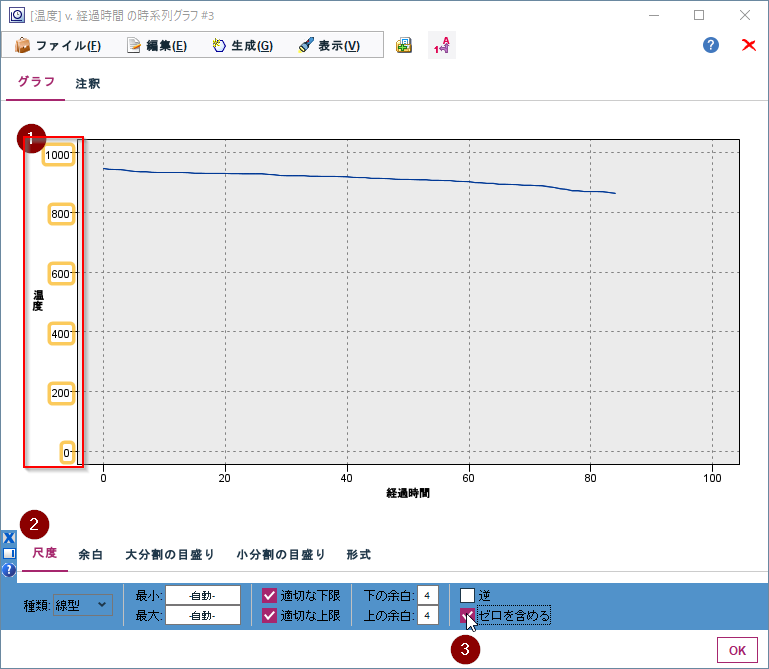Click the 100 label on the X axis
The image size is (769, 669).
point(712,478)
